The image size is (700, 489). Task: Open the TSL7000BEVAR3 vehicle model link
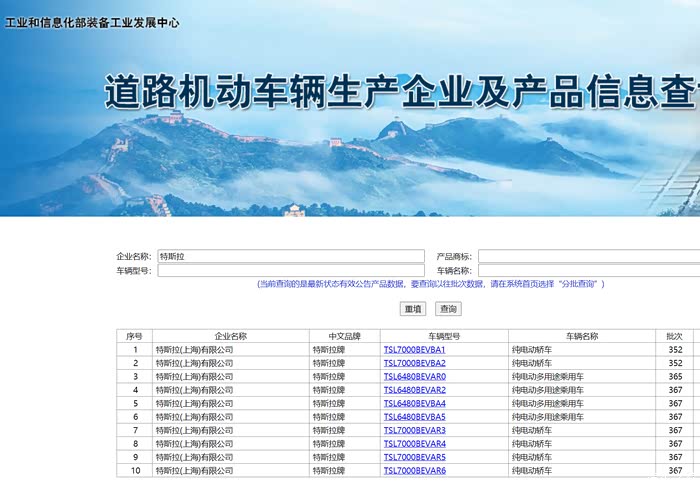414,430
